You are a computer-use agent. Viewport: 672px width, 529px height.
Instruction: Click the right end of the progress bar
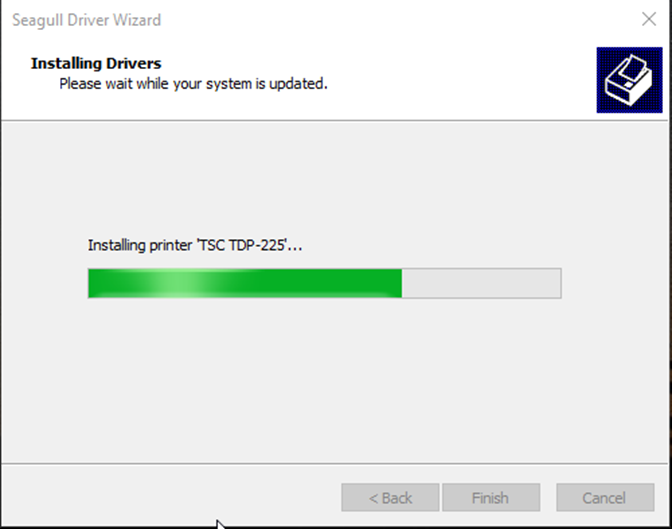click(555, 283)
